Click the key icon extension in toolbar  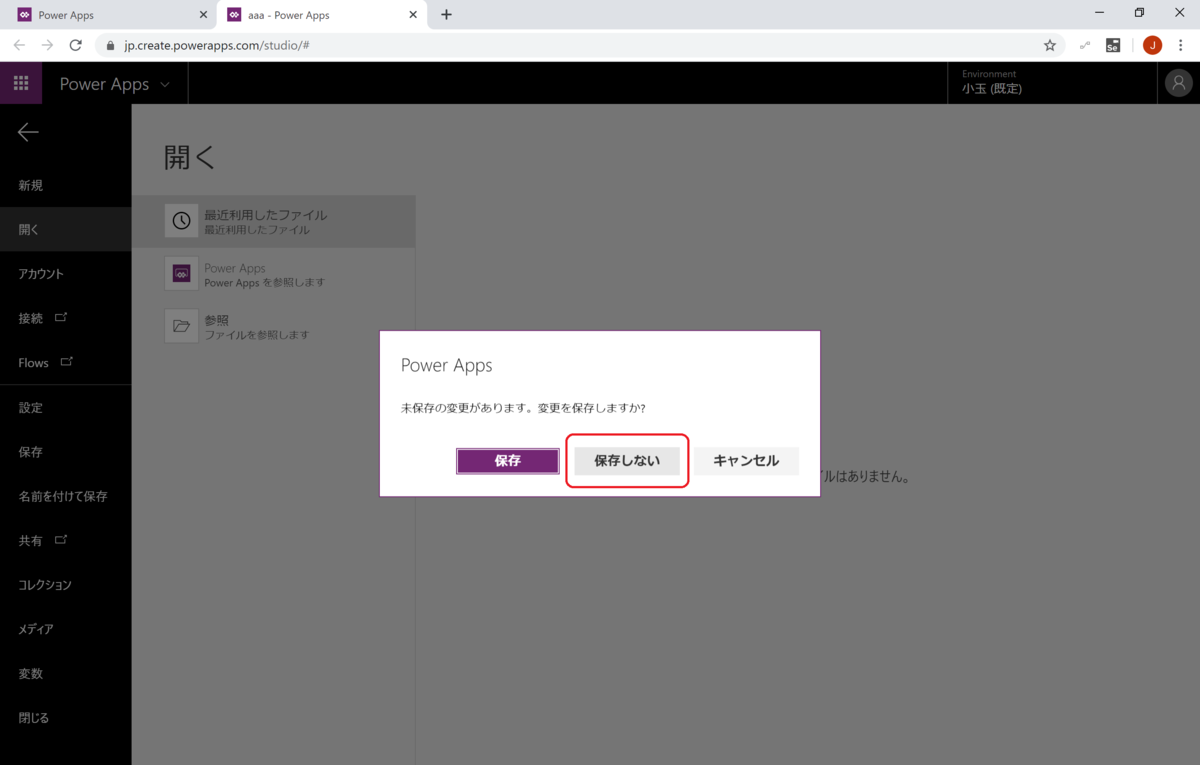(1085, 45)
